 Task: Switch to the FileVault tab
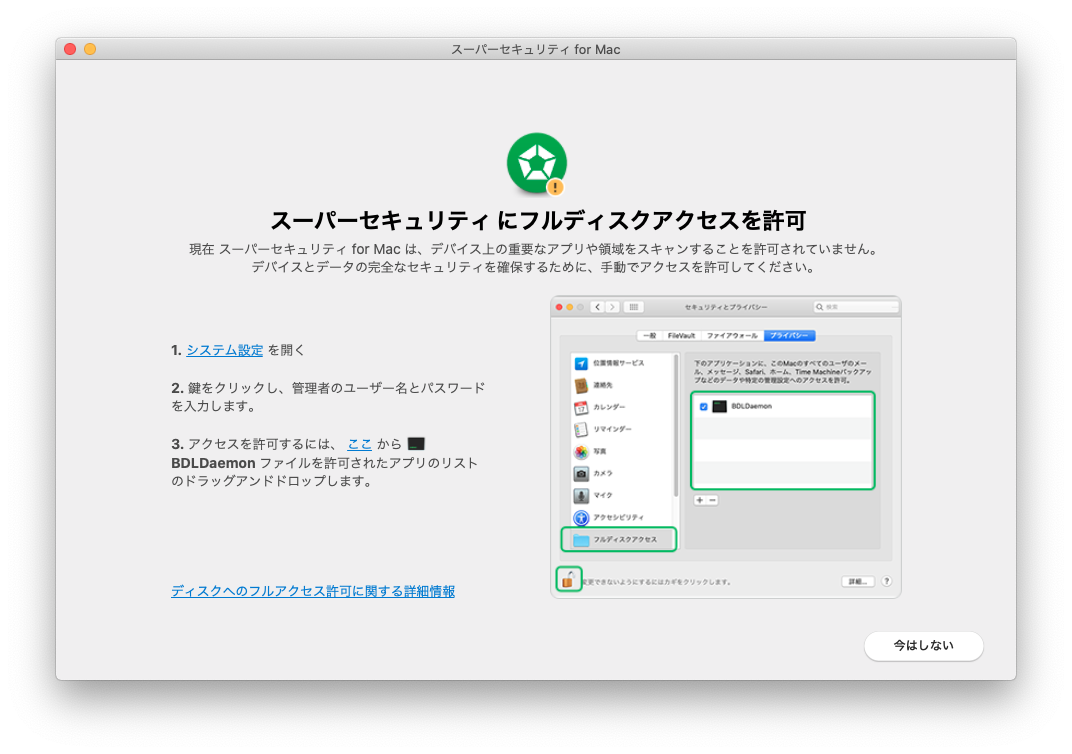click(x=681, y=336)
